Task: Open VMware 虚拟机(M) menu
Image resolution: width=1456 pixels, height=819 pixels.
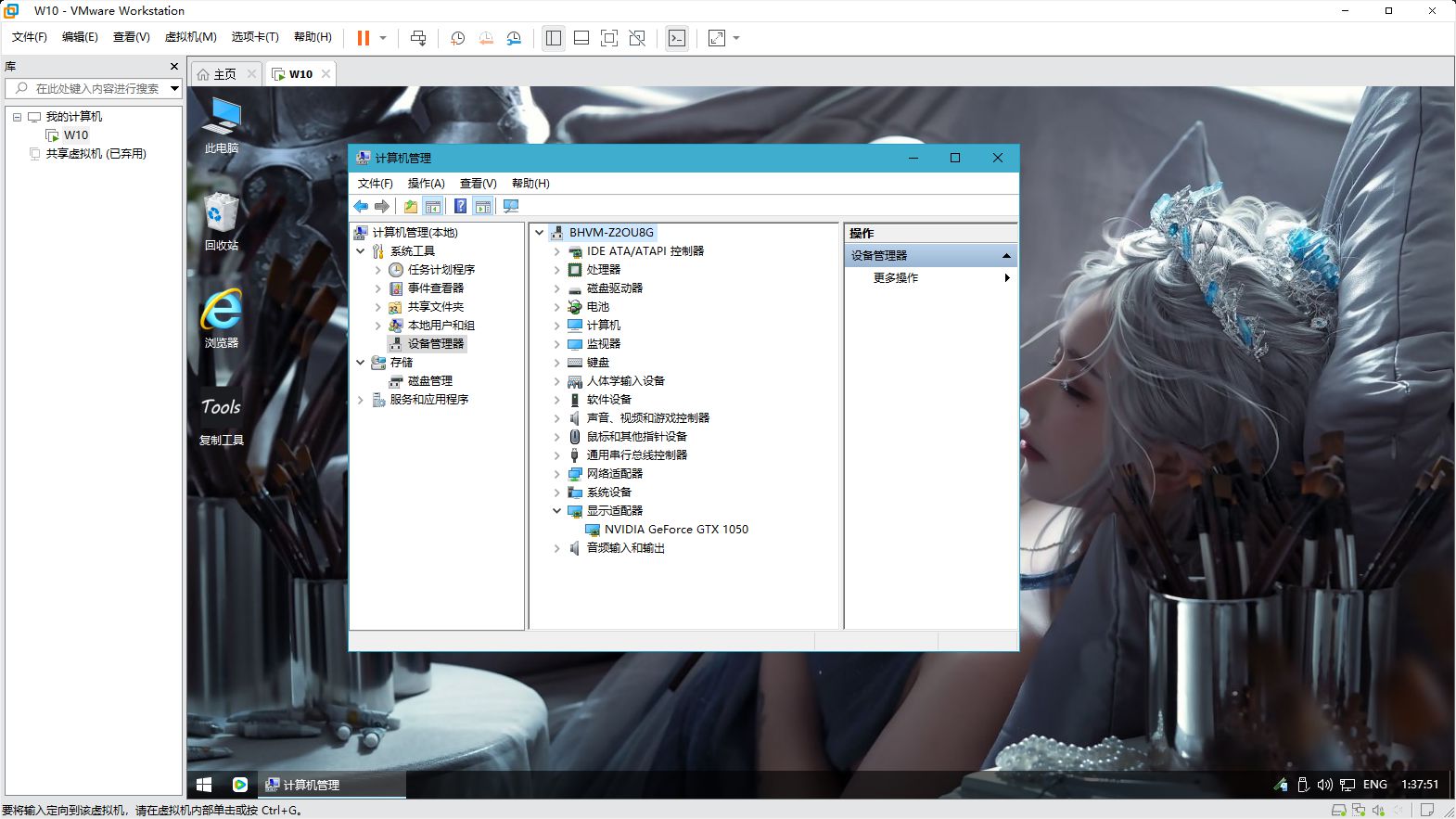Action: pyautogui.click(x=190, y=37)
